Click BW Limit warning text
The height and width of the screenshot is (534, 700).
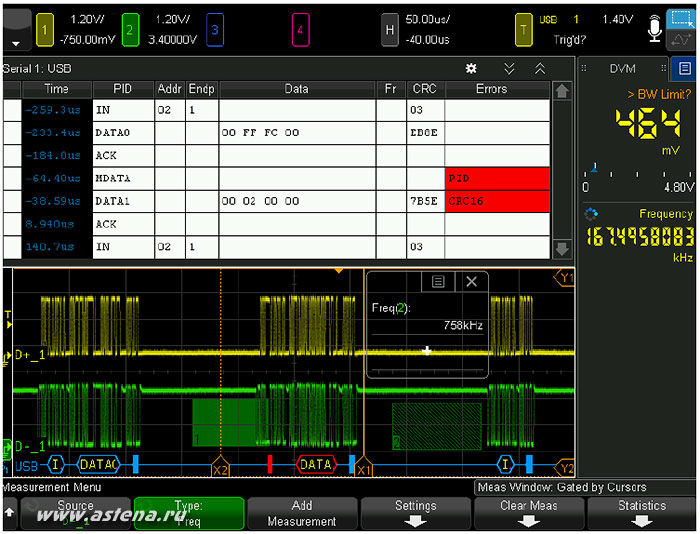[x=659, y=94]
